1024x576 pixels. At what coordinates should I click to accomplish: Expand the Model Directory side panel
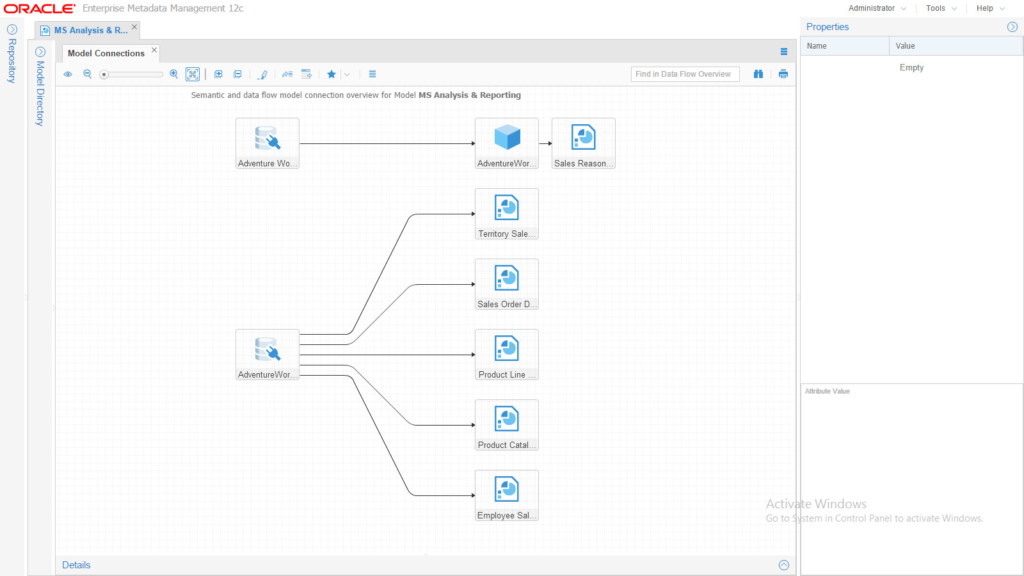(x=40, y=52)
